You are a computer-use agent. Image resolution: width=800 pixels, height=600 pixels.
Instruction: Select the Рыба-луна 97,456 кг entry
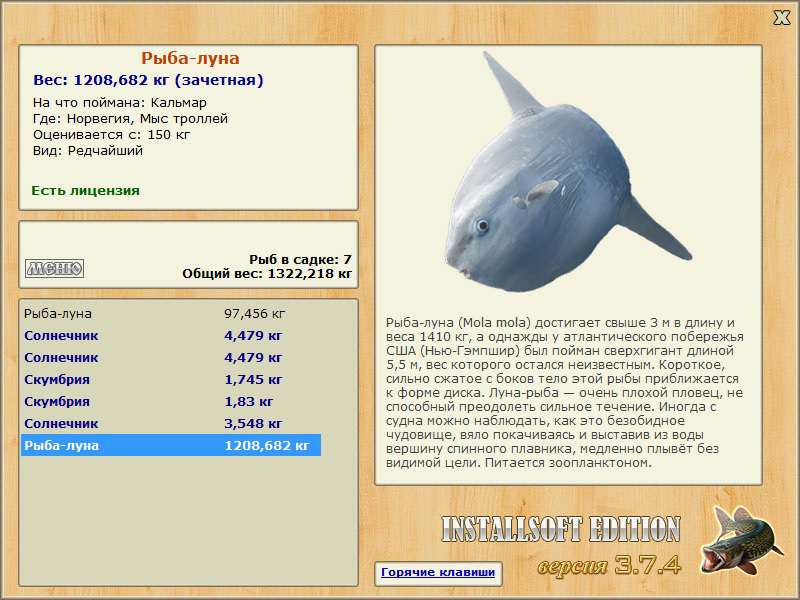click(171, 313)
